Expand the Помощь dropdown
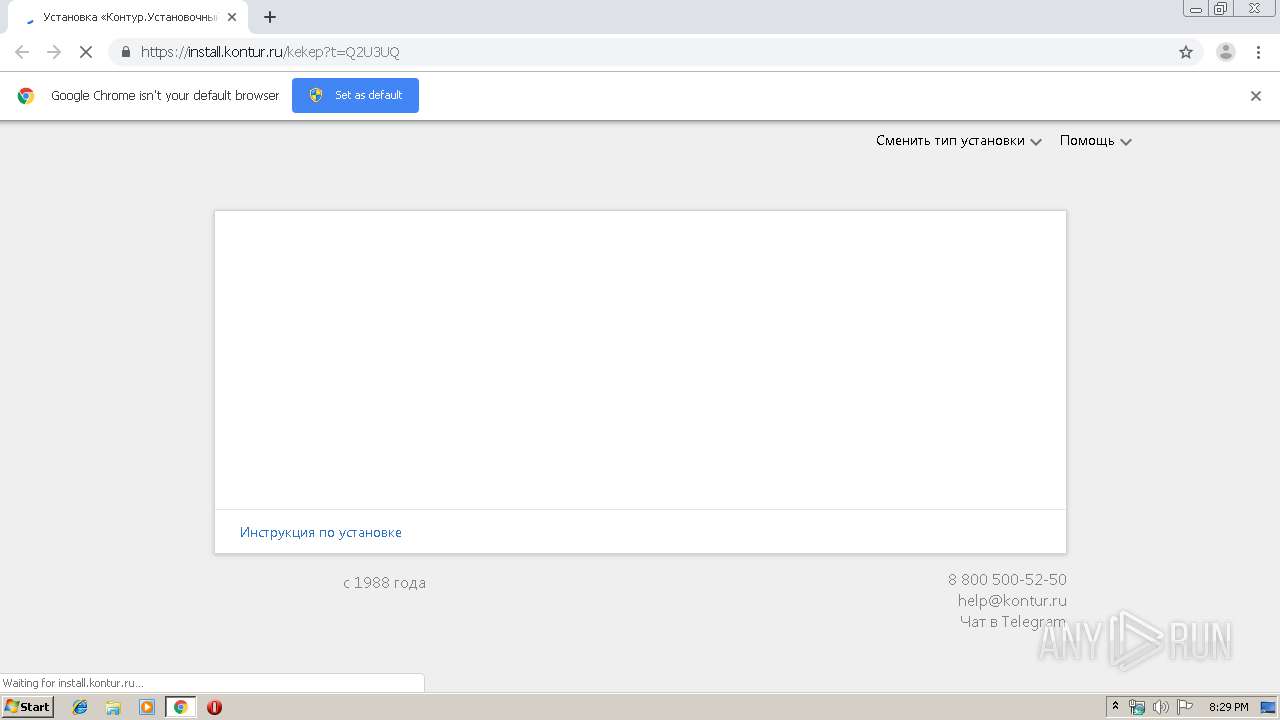Image resolution: width=1280 pixels, height=720 pixels. (x=1096, y=141)
